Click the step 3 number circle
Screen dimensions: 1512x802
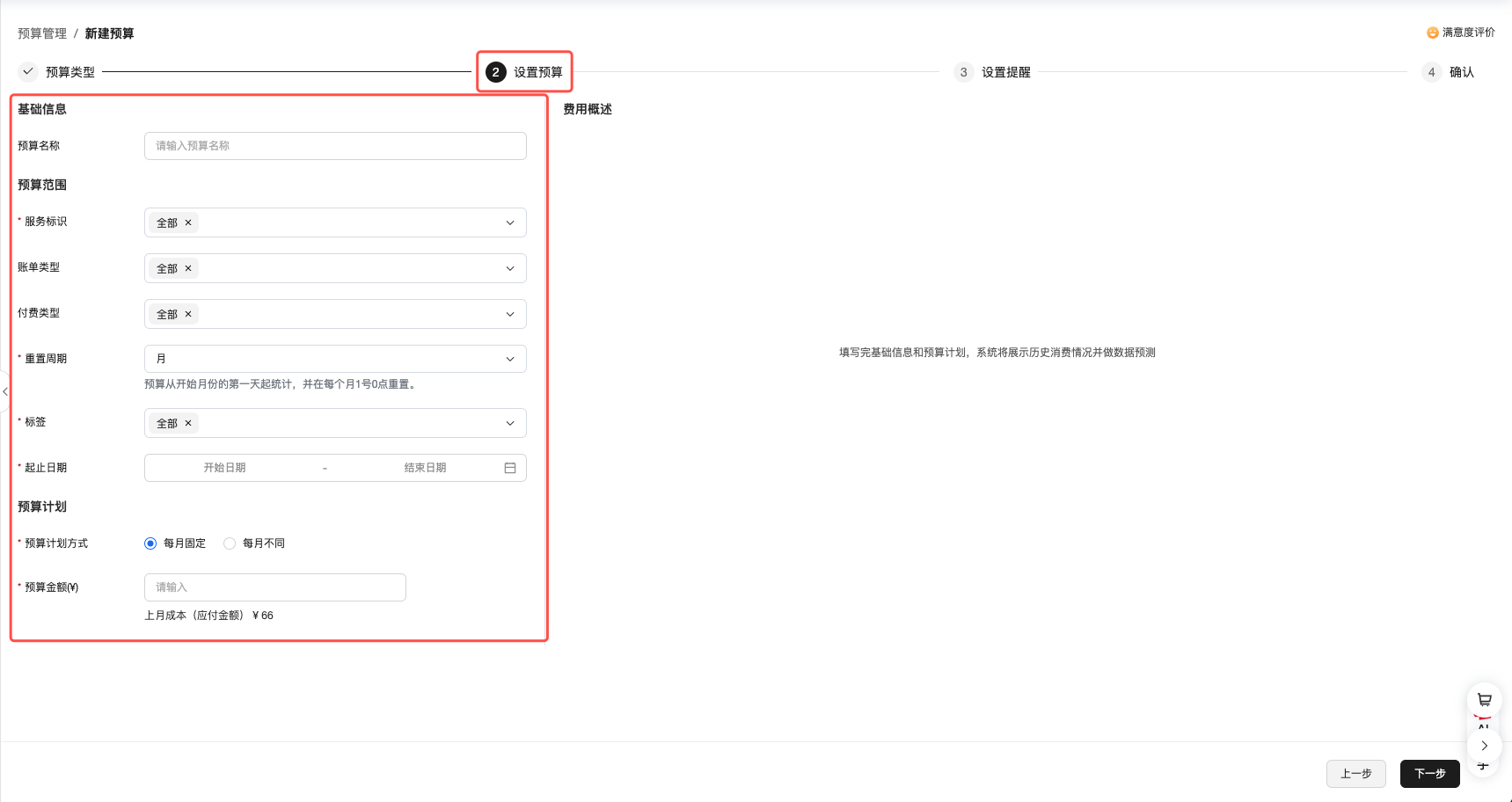pos(963,72)
